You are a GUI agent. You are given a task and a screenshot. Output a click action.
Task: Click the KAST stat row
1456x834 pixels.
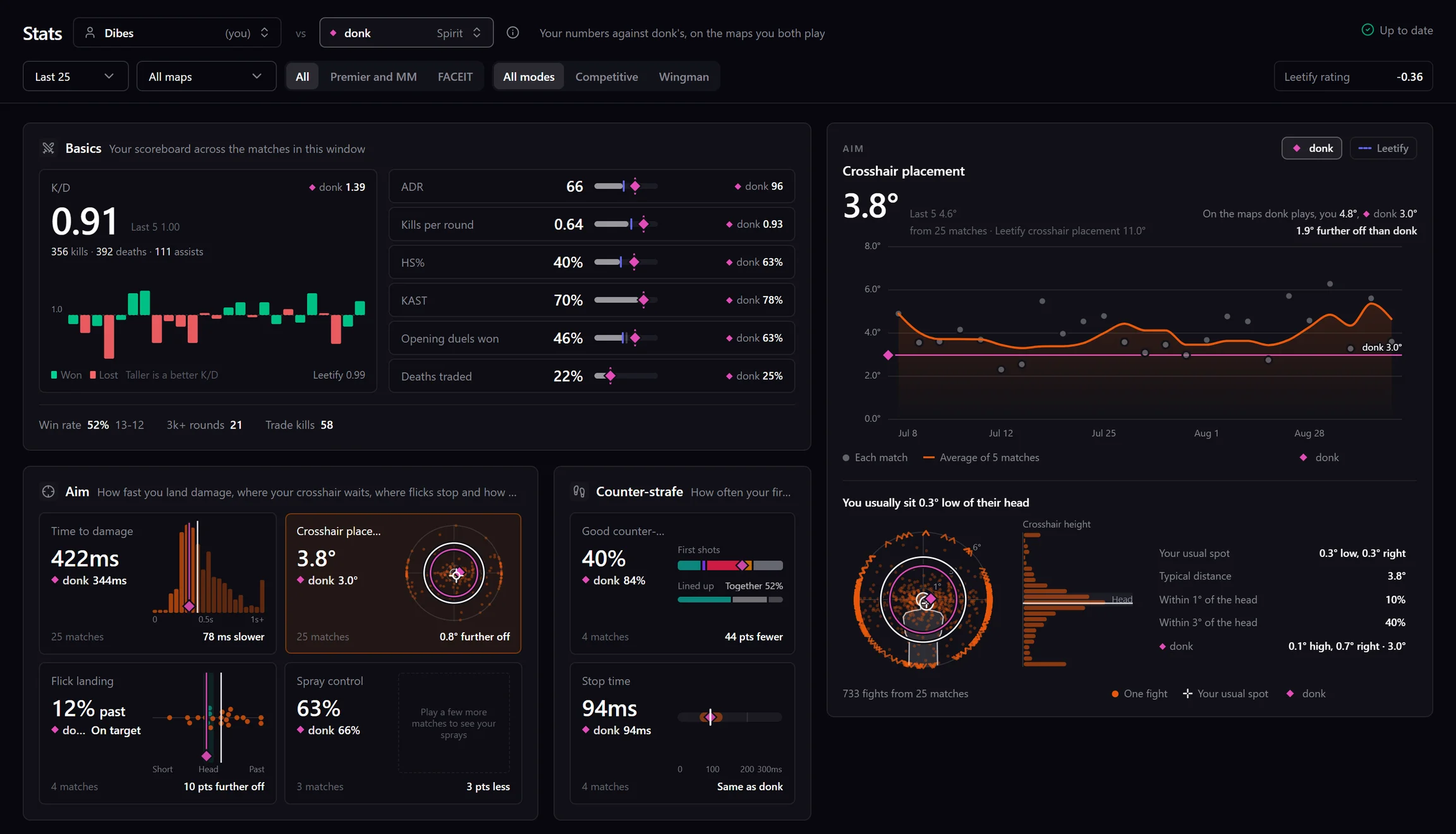[x=591, y=300]
